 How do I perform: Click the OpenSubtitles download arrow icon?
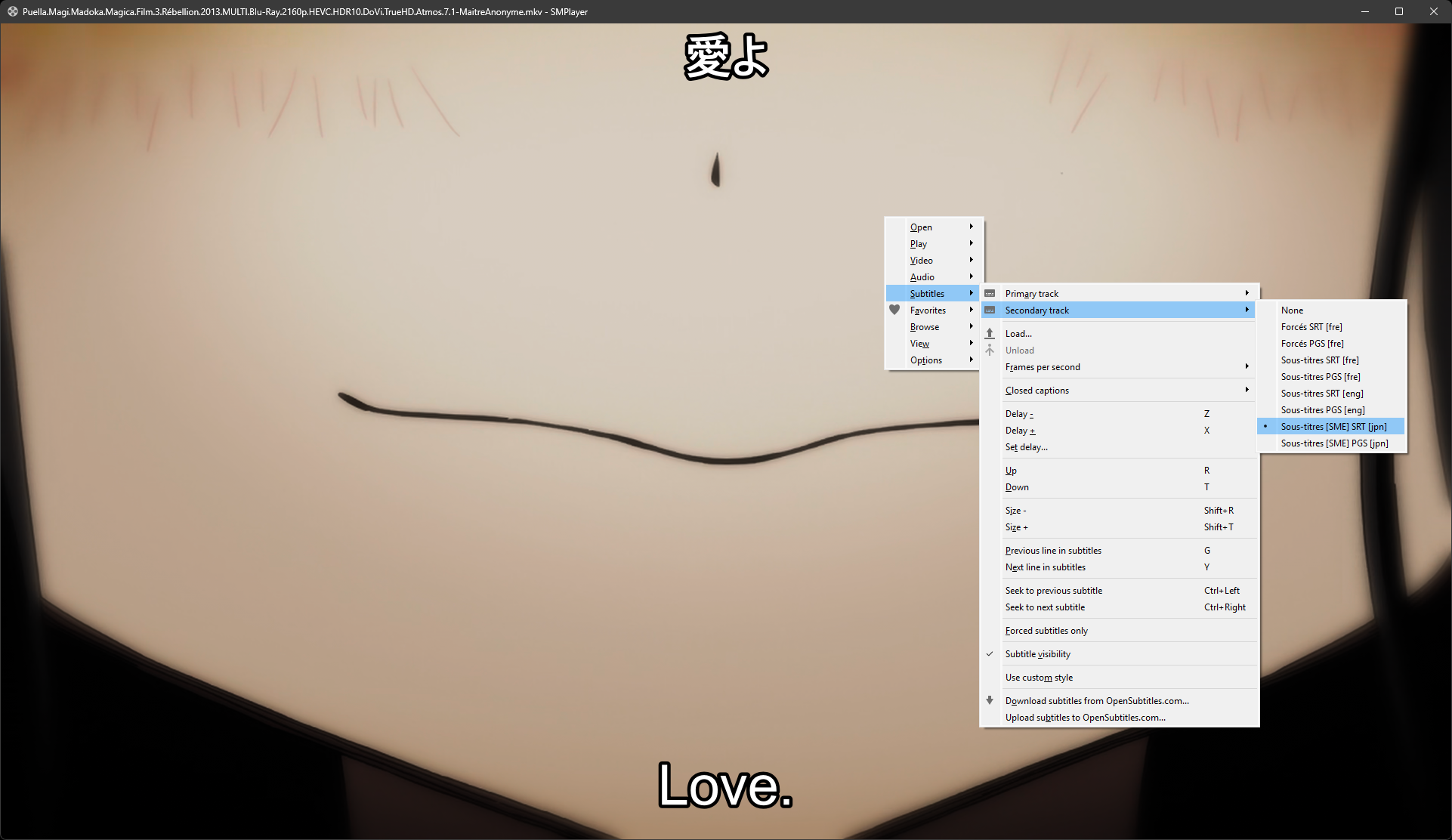pyautogui.click(x=990, y=700)
